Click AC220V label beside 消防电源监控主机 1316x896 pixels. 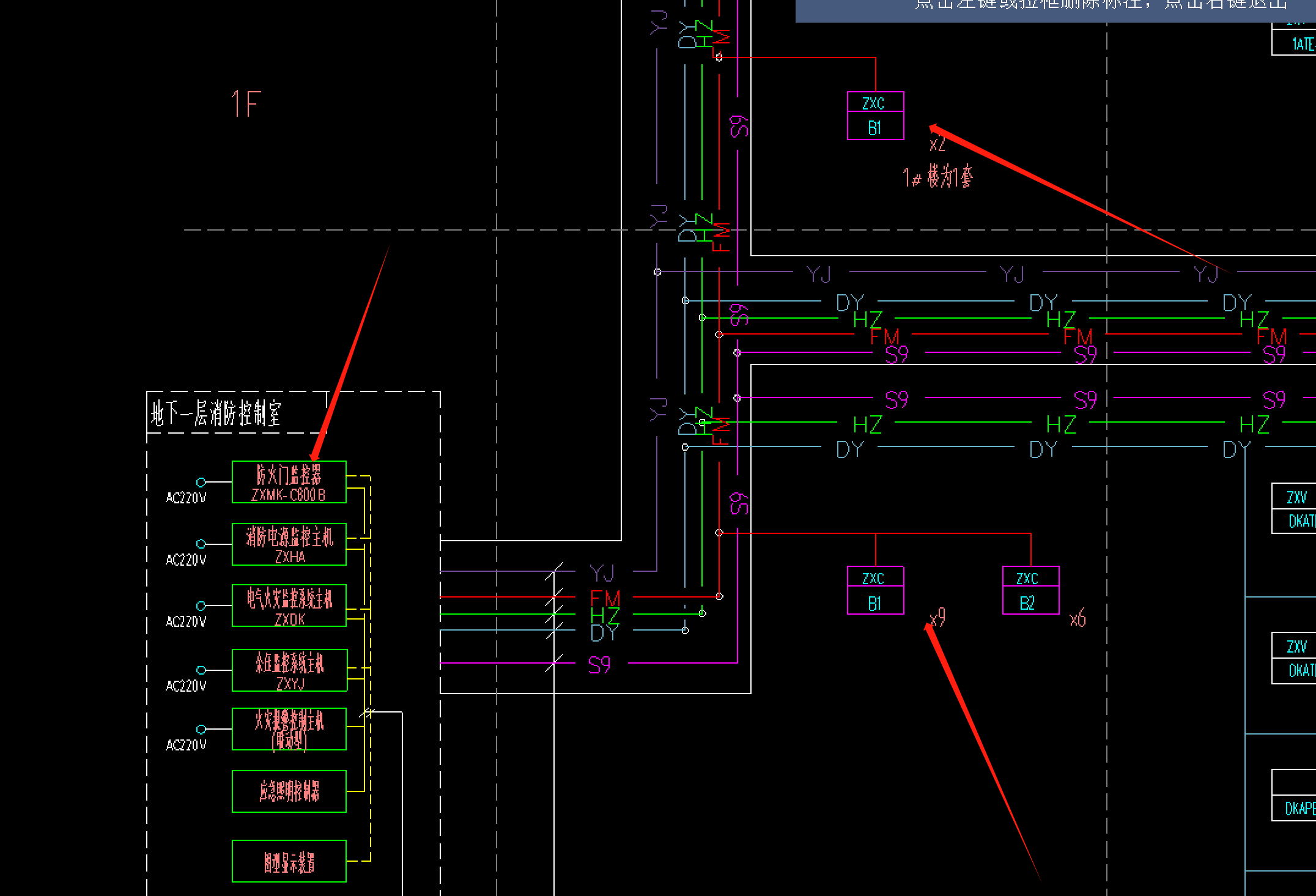pos(186,560)
